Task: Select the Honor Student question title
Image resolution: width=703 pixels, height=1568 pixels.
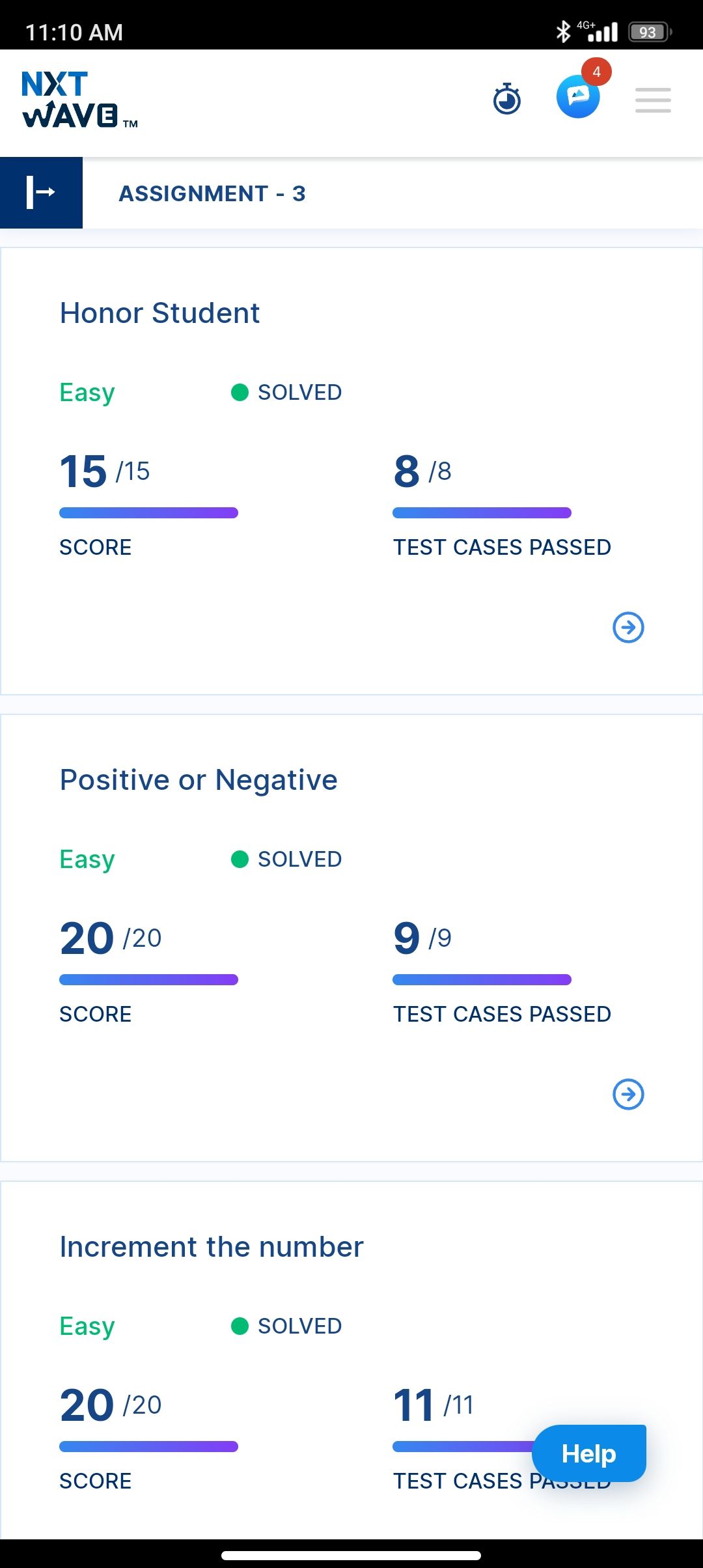Action: point(159,313)
